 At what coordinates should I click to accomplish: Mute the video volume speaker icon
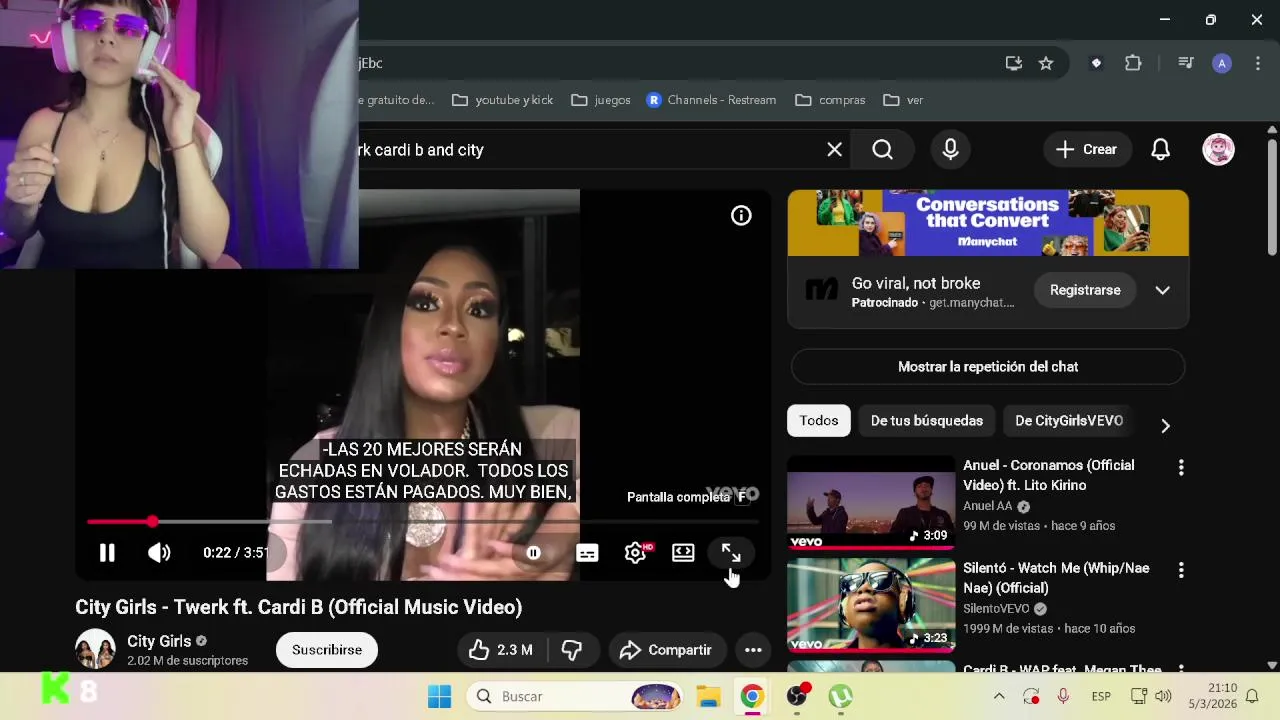tap(159, 553)
